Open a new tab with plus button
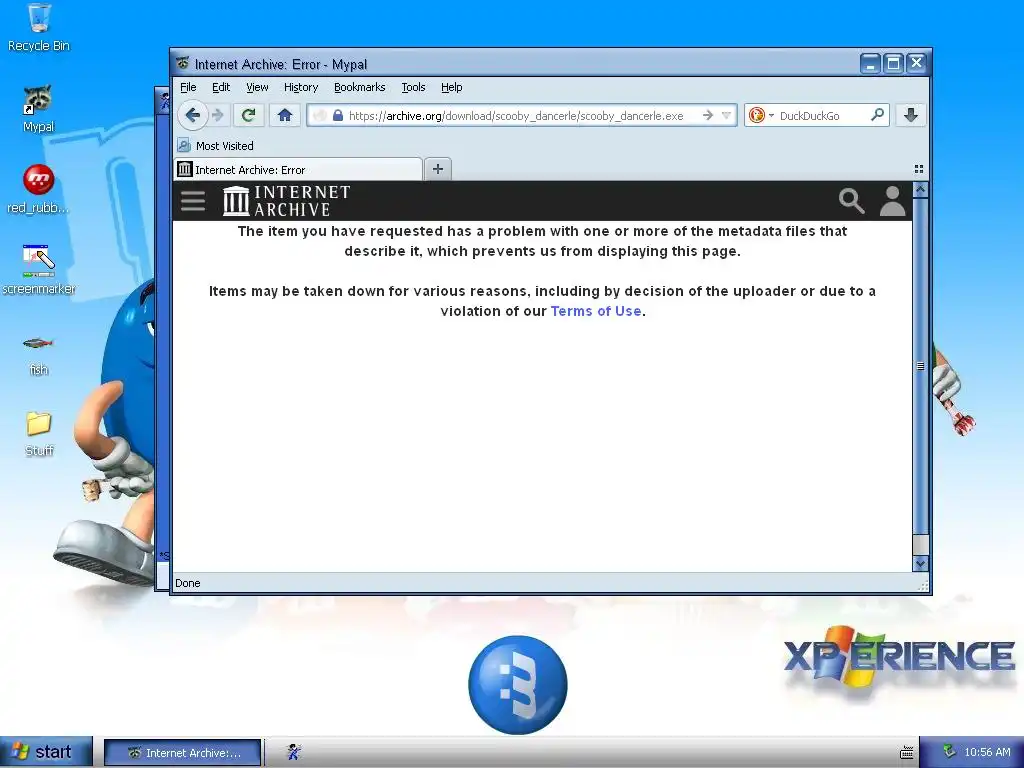Image resolution: width=1024 pixels, height=768 pixels. 438,169
